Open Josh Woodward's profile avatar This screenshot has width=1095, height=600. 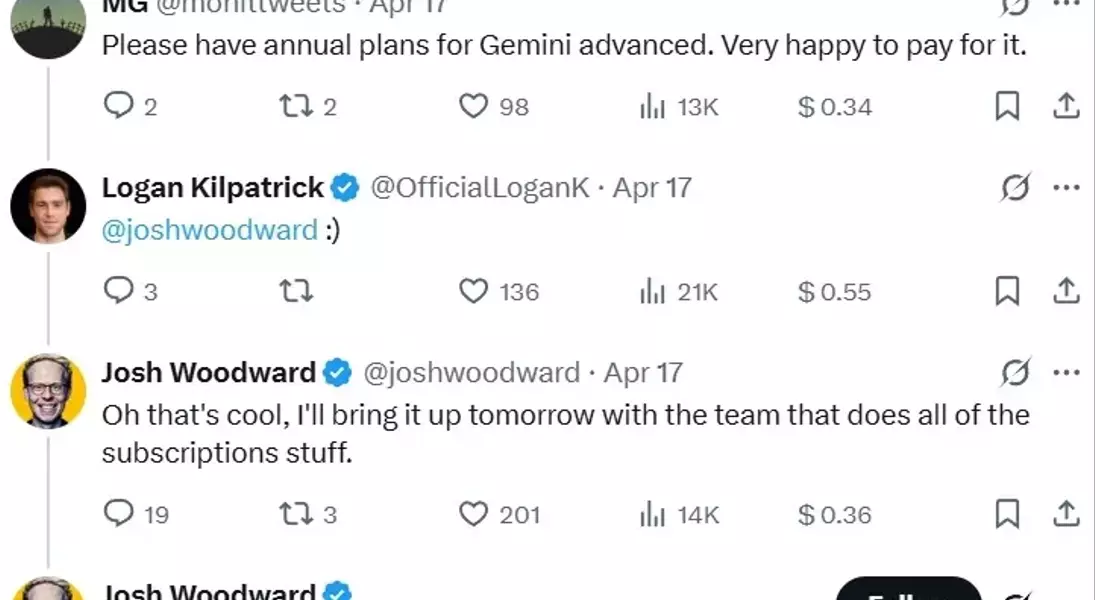point(48,390)
